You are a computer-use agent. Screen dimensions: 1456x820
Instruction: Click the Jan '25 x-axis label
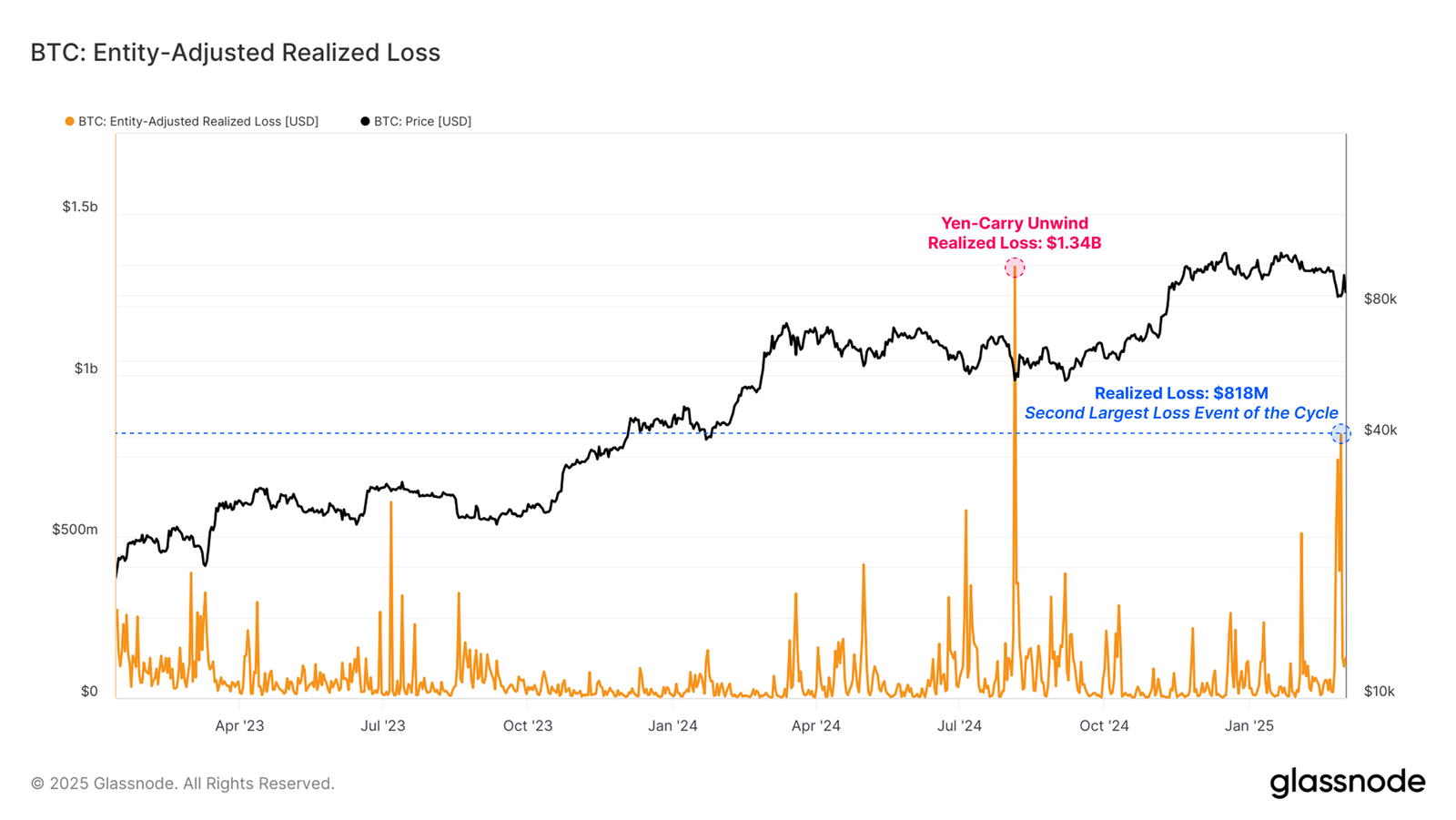tap(1249, 726)
